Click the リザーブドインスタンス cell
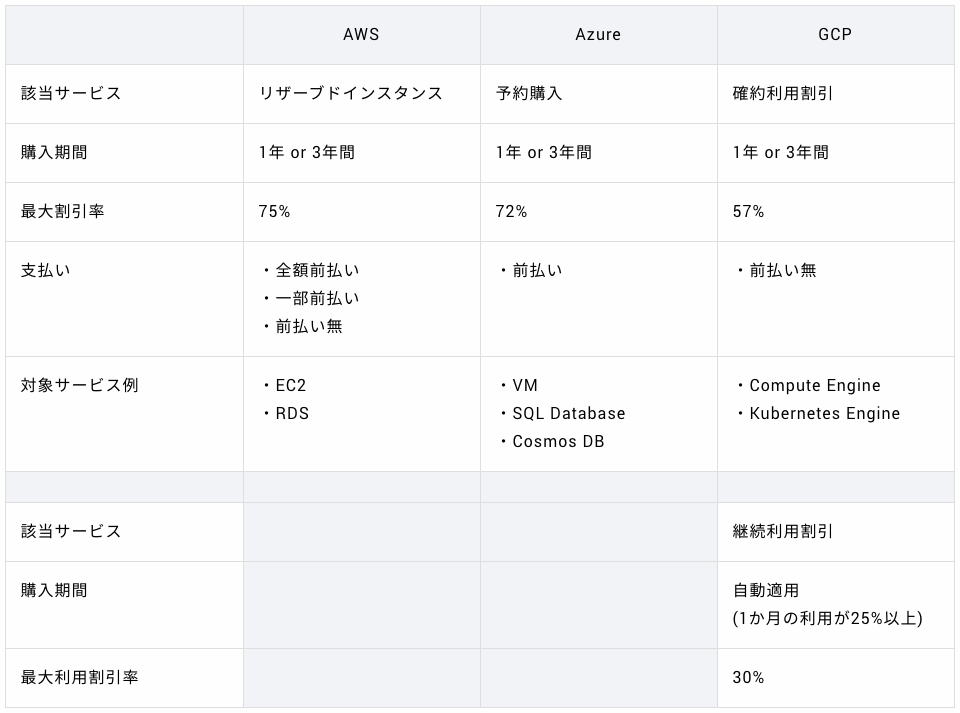This screenshot has width=960, height=713. click(350, 93)
